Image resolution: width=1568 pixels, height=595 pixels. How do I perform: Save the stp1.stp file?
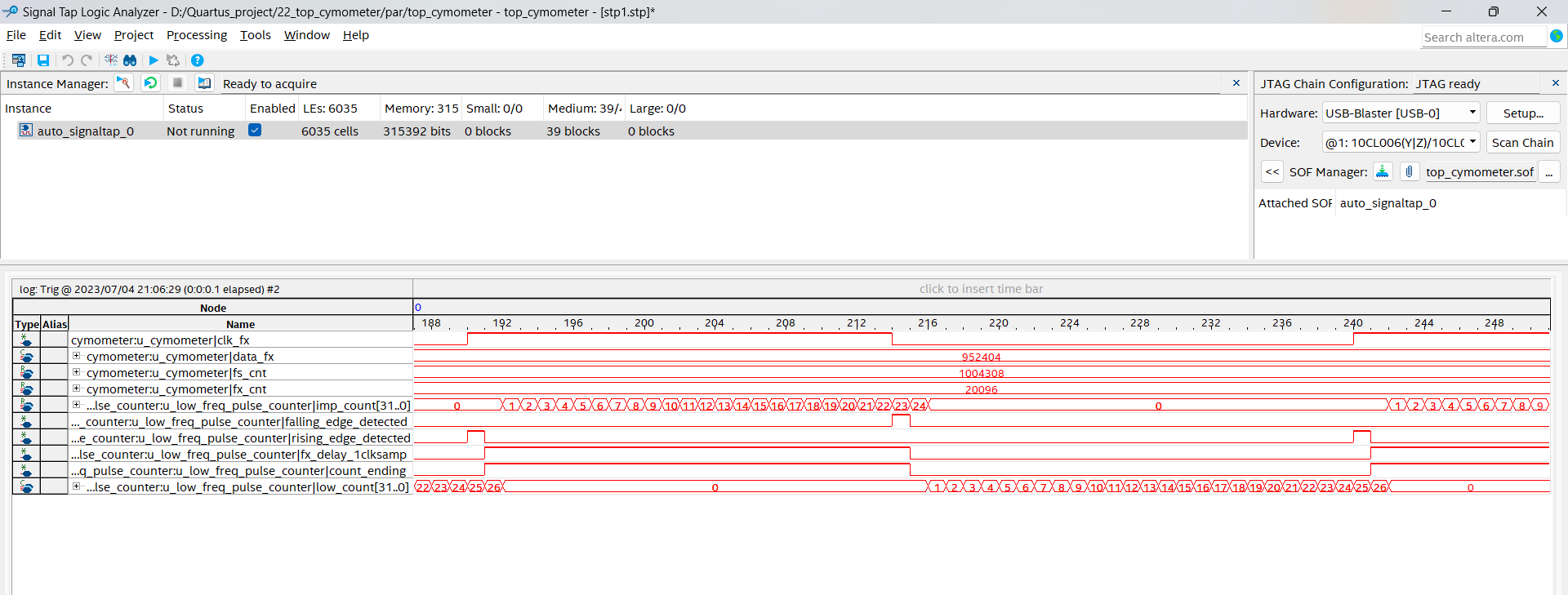[x=43, y=60]
